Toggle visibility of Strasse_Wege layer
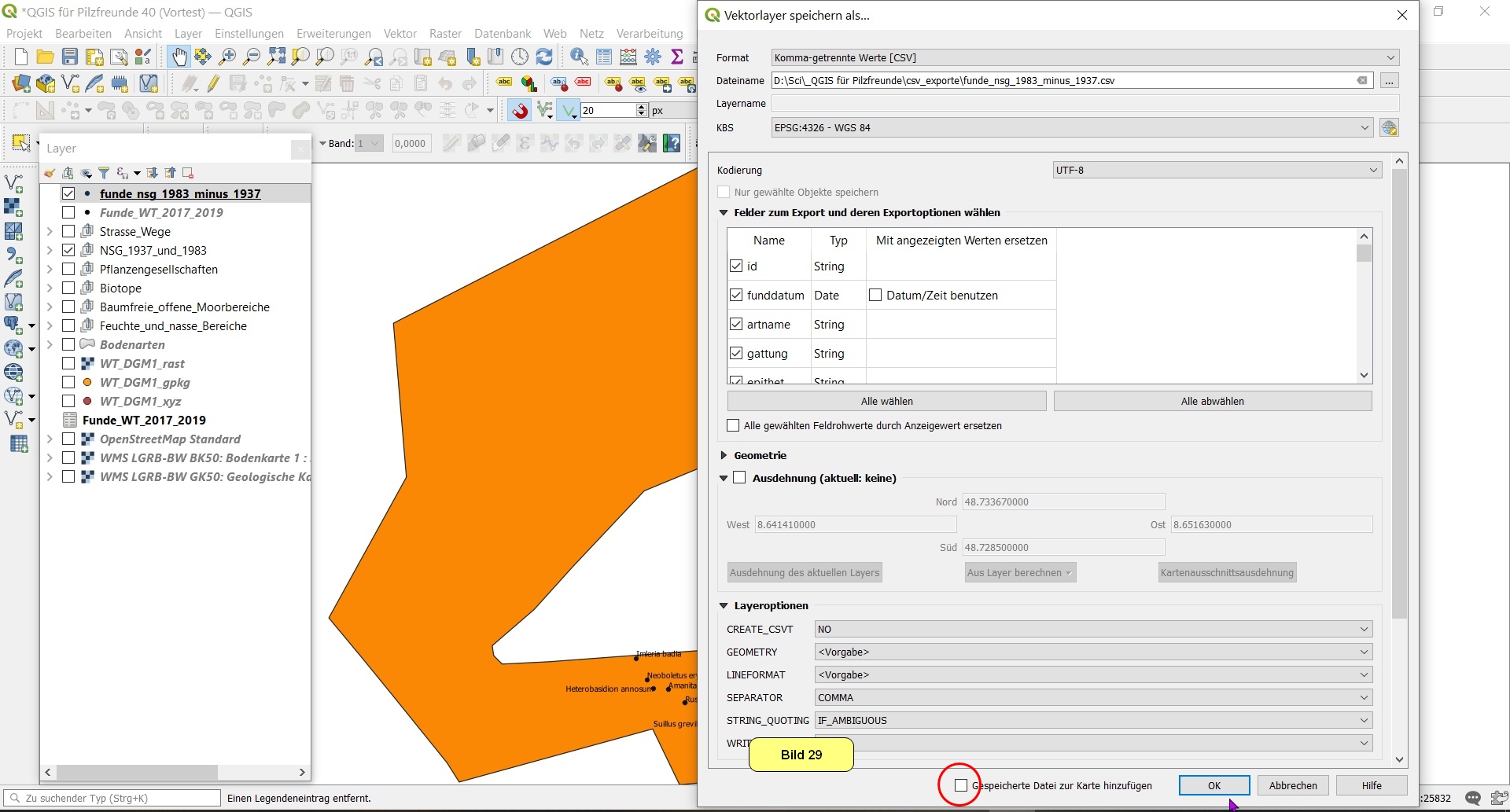Image resolution: width=1510 pixels, height=812 pixels. [68, 231]
